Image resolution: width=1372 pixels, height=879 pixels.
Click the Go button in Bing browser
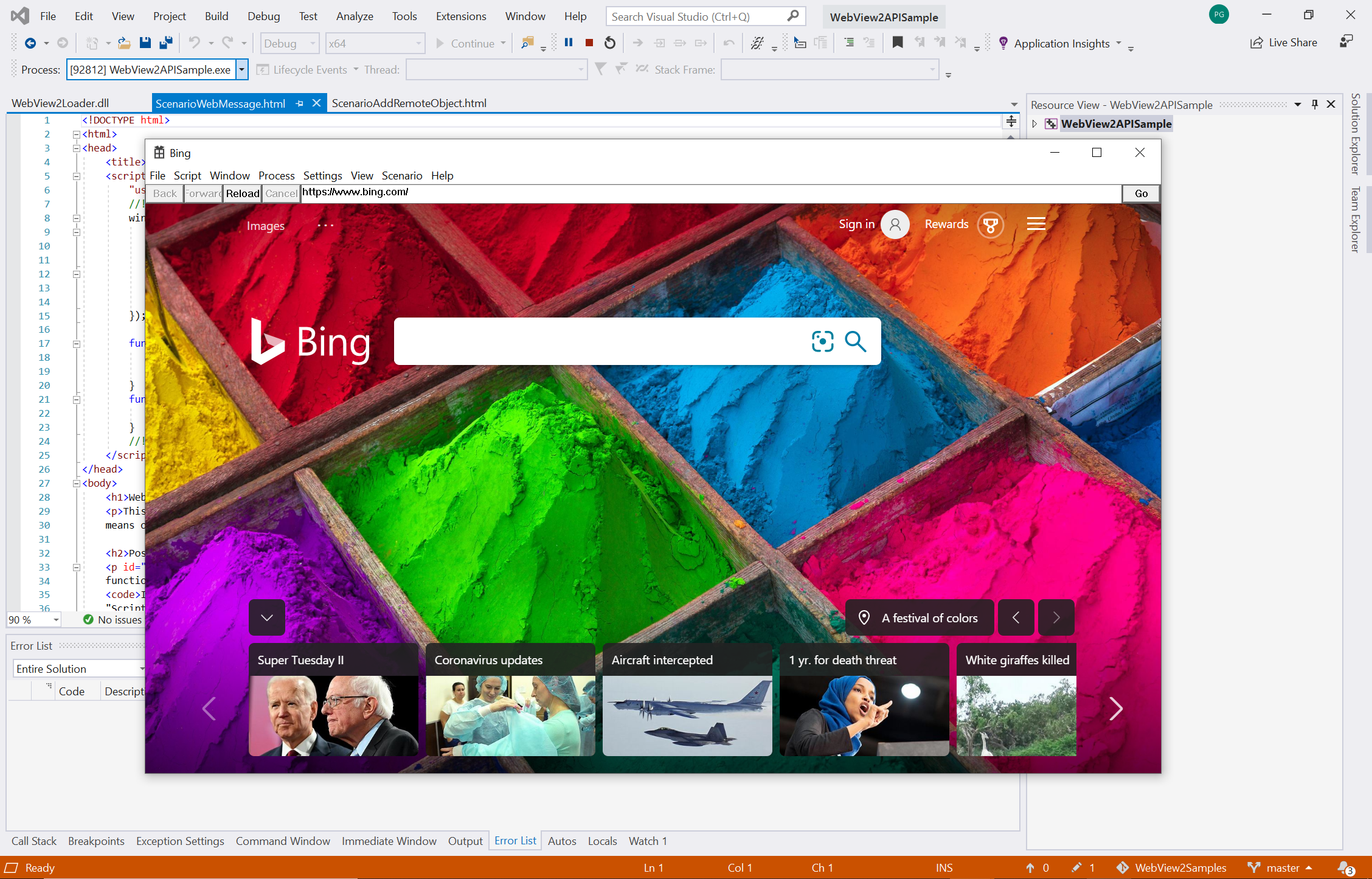1140,193
